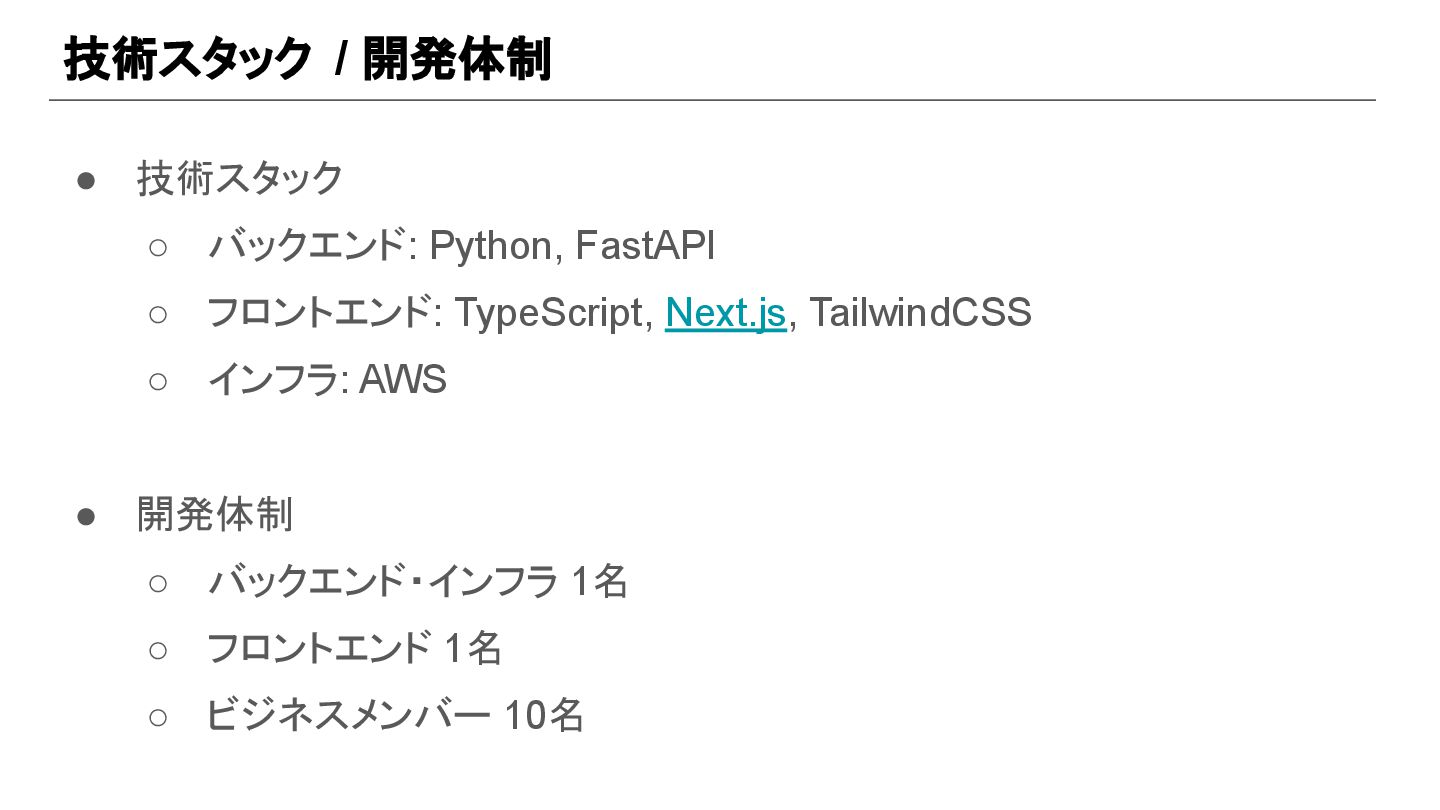Click the hollow bullet before ビジネスメンバー

tap(158, 717)
